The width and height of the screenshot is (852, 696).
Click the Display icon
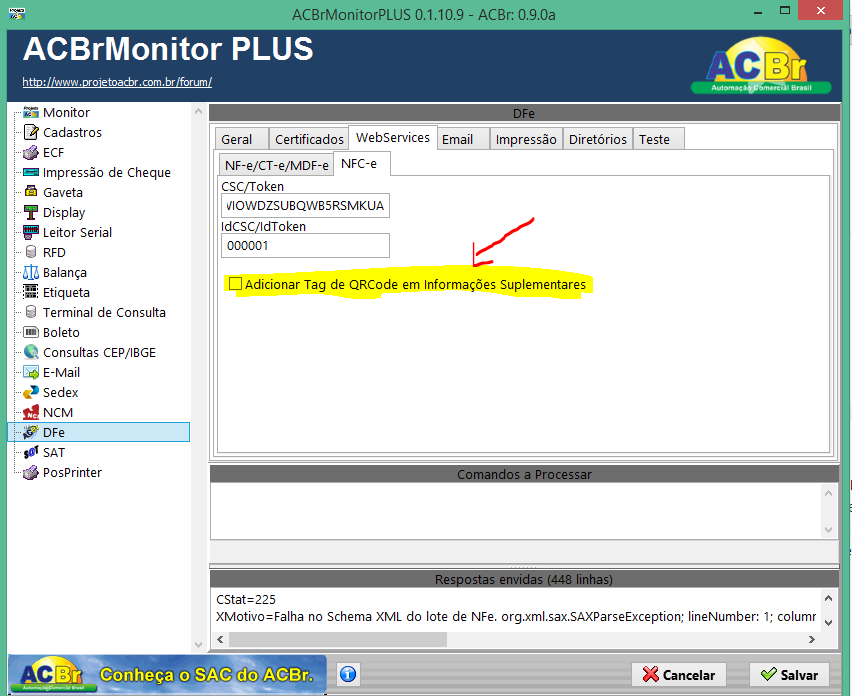point(31,212)
